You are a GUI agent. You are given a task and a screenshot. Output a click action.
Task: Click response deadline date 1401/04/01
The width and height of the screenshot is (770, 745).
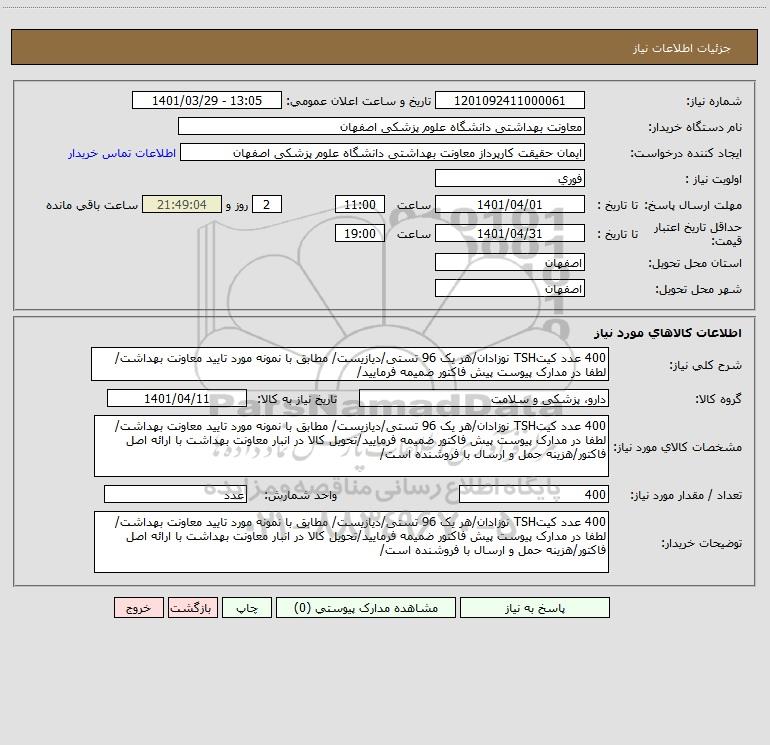click(510, 204)
